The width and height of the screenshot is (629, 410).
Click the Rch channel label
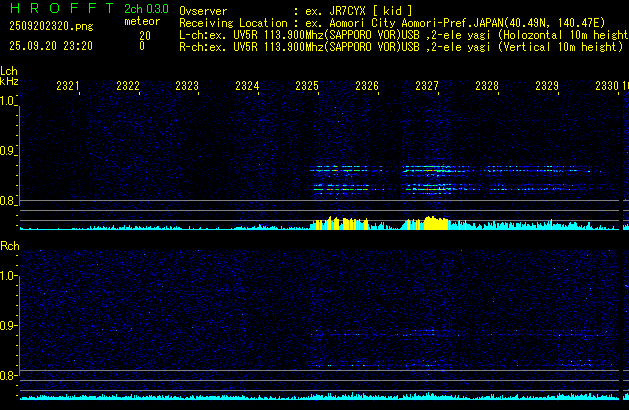(10, 246)
